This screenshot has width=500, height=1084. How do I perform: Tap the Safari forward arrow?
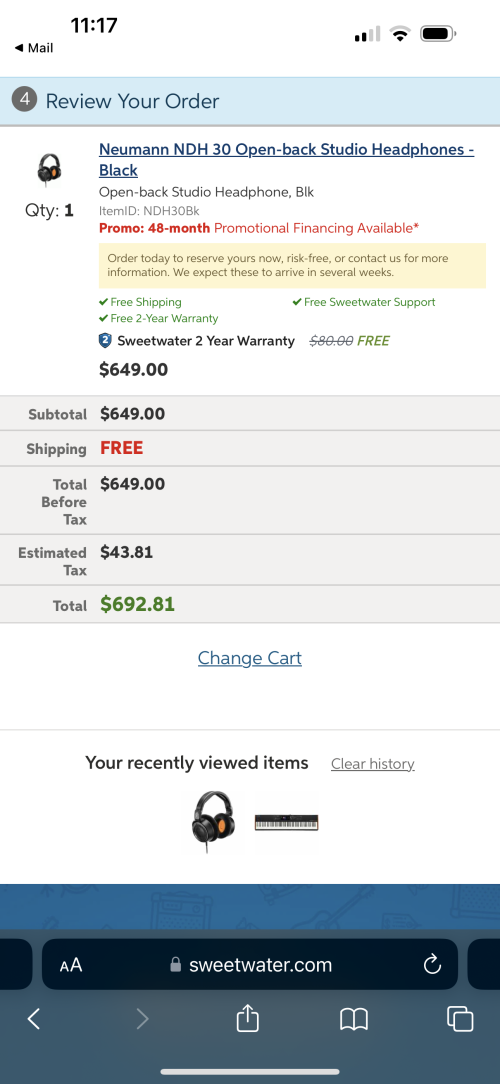click(142, 1018)
